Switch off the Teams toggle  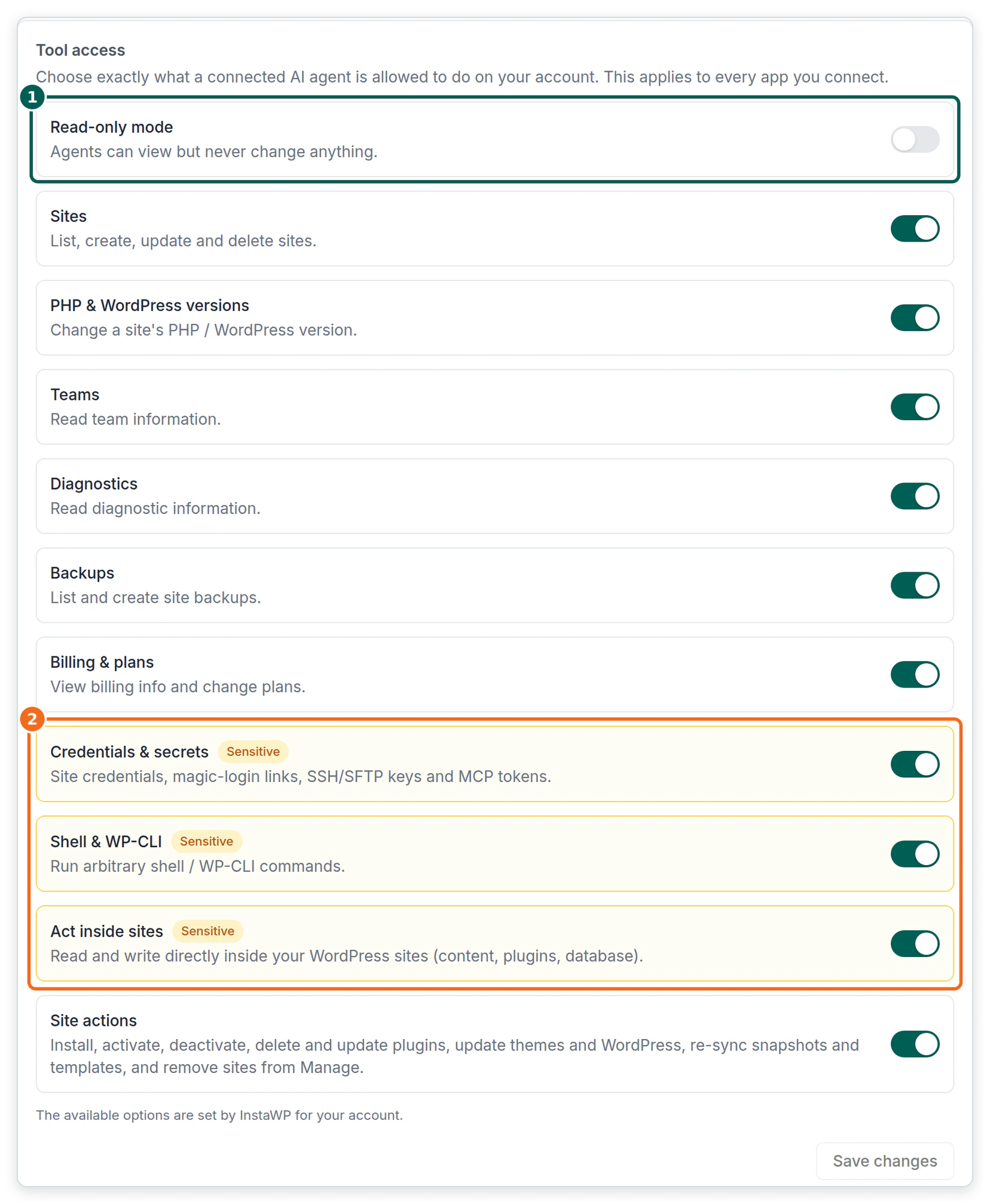(915, 407)
